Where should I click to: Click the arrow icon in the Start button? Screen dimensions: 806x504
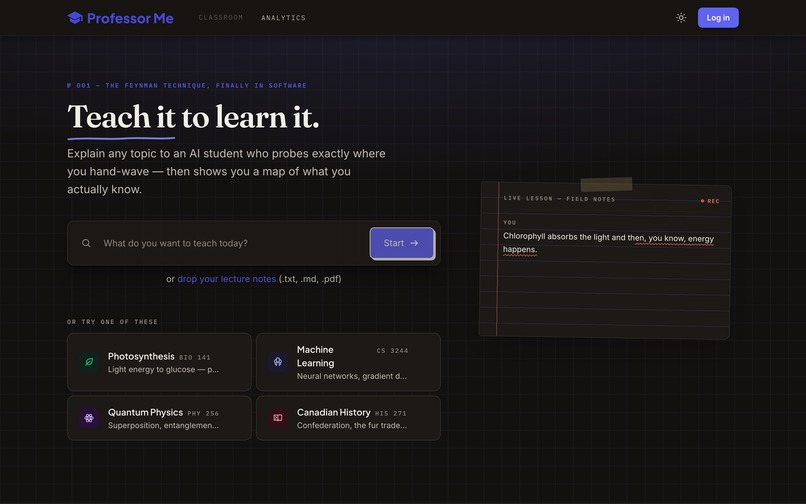point(414,243)
